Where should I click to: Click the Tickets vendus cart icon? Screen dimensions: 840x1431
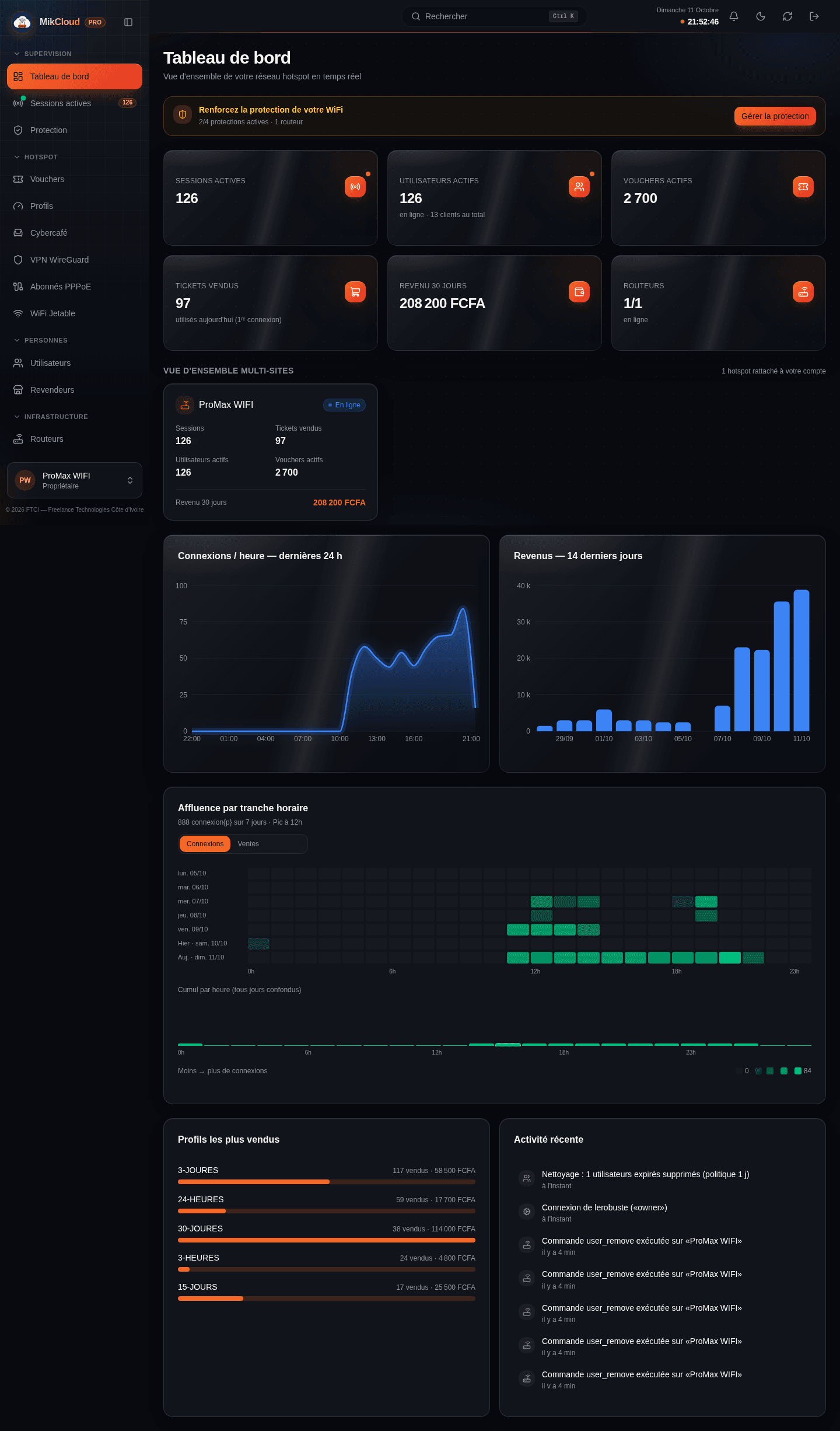pyautogui.click(x=355, y=292)
